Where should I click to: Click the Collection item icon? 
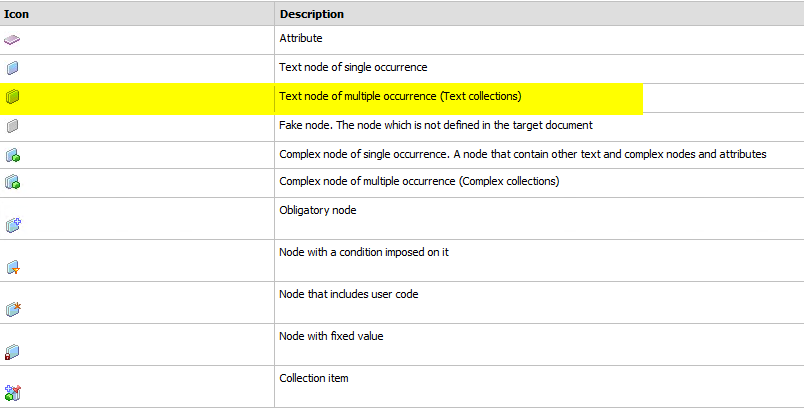(x=12, y=393)
